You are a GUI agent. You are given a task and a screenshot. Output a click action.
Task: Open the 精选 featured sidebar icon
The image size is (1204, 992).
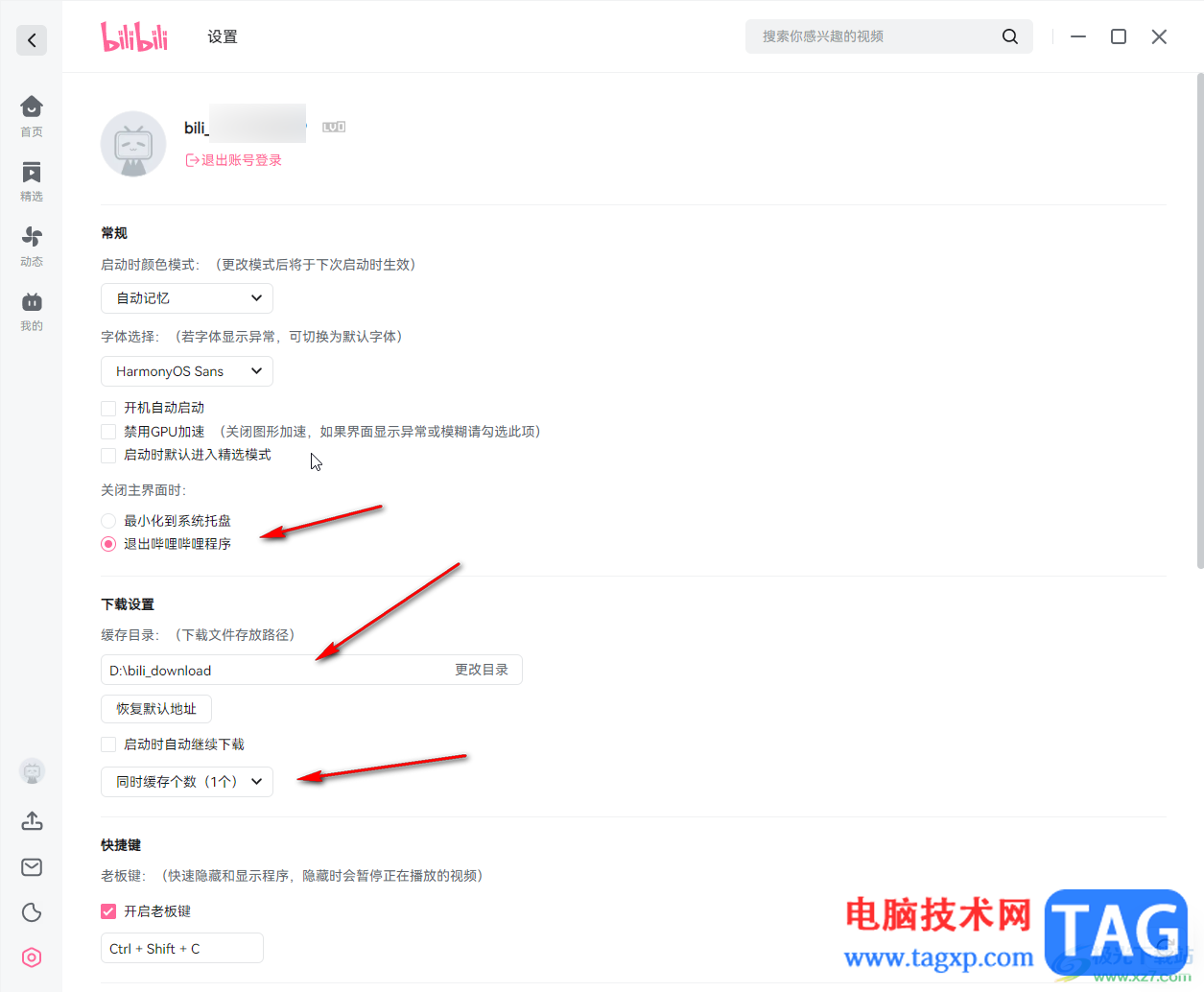coord(32,181)
